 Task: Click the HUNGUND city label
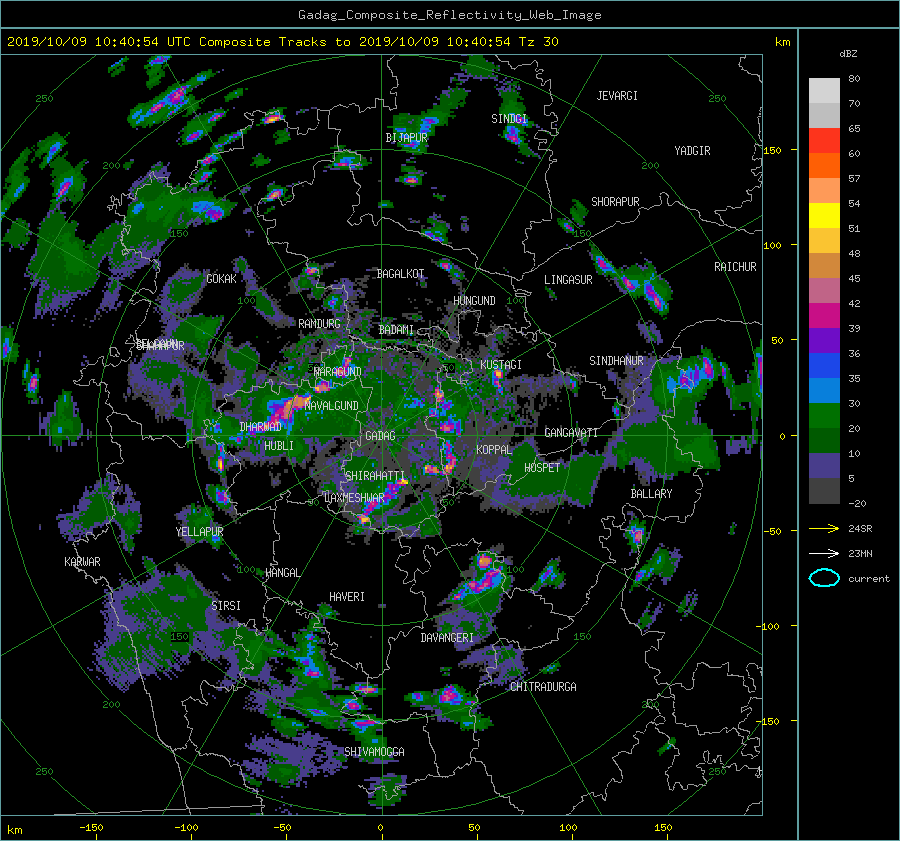474,301
